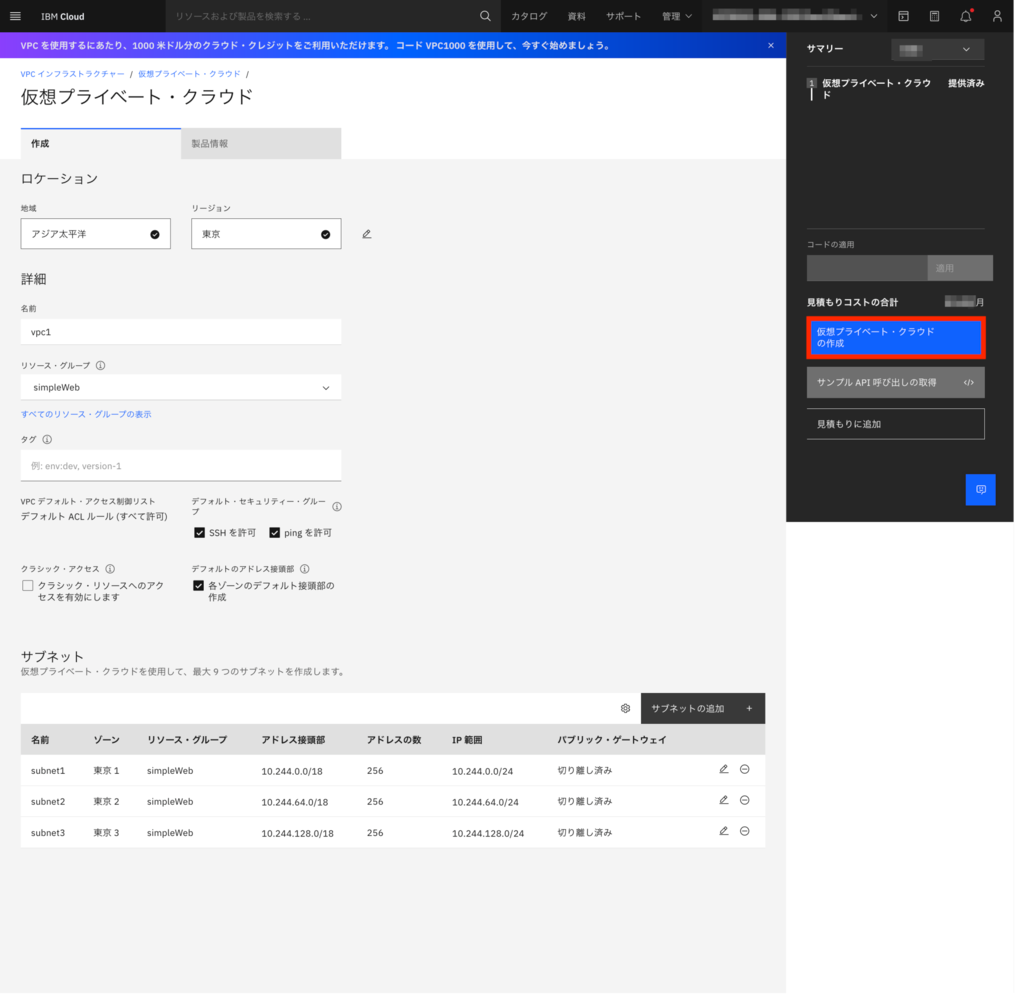
Task: Click the IBM Cloud logo
Action: click(x=63, y=16)
